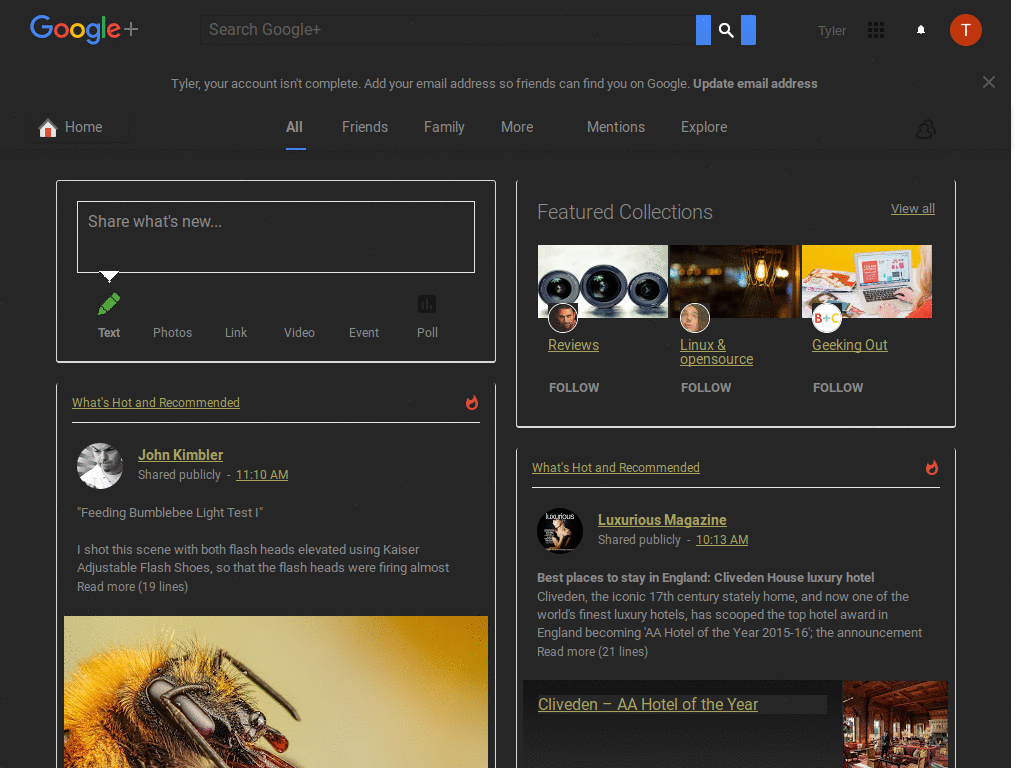Dismiss the account incomplete banner
Image resolution: width=1024 pixels, height=768 pixels.
point(989,82)
